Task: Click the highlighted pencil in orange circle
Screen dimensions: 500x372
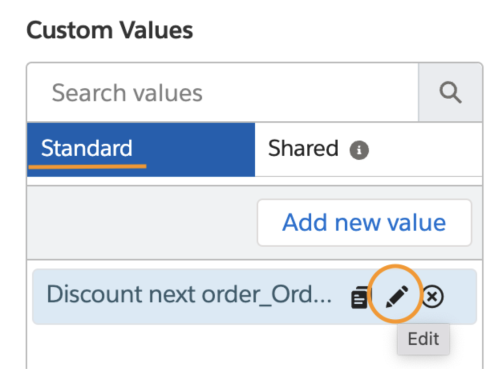Action: pyautogui.click(x=397, y=296)
